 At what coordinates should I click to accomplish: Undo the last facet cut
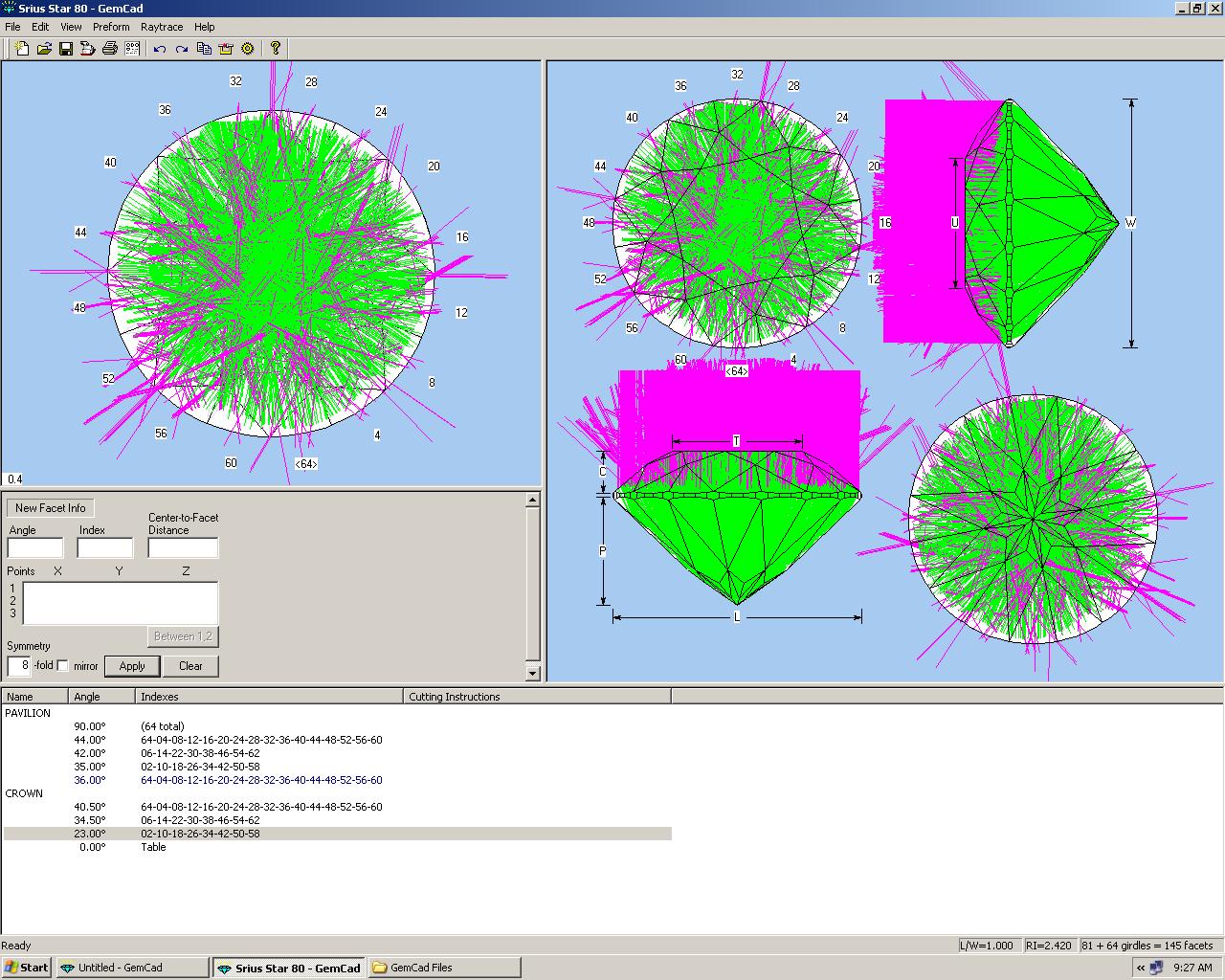pyautogui.click(x=160, y=48)
